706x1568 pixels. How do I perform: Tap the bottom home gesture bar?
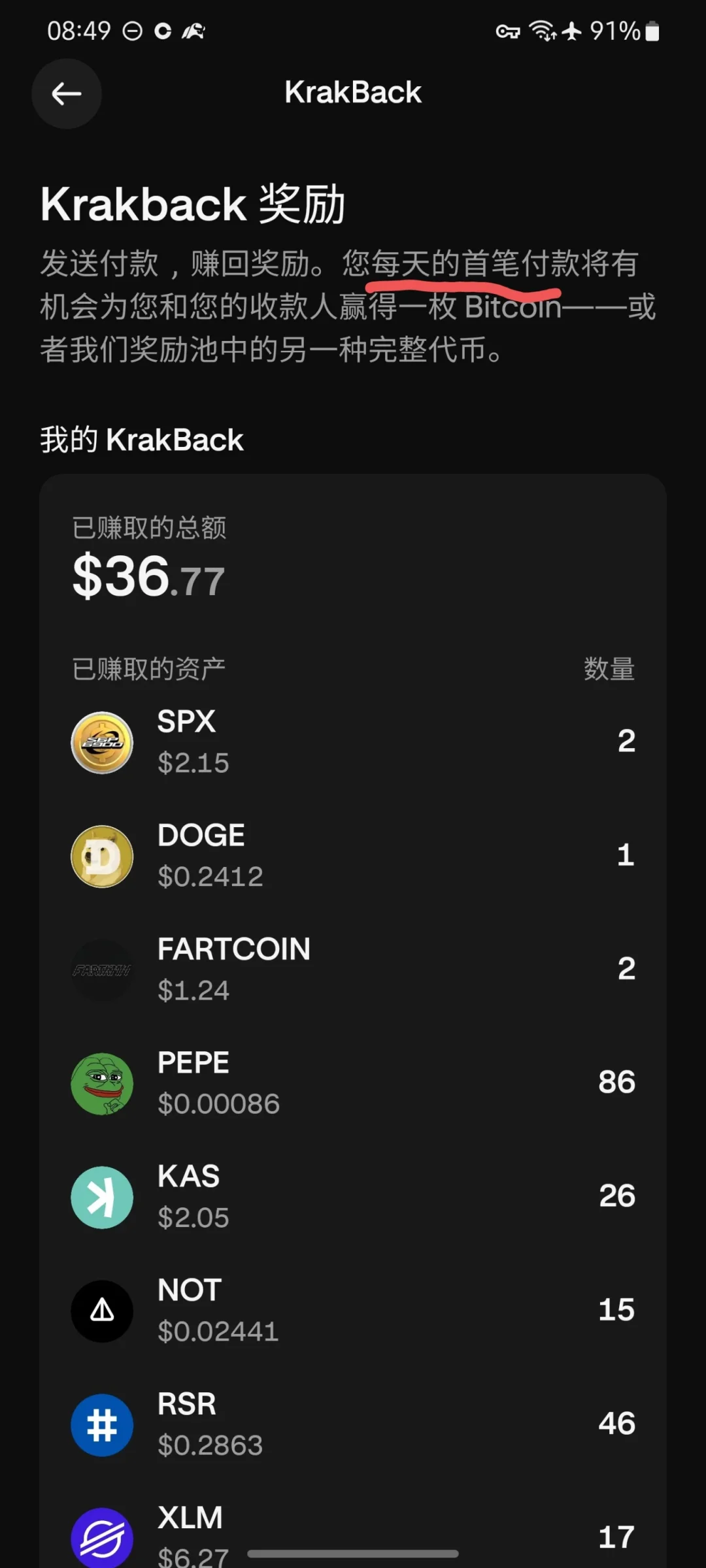point(353,1554)
